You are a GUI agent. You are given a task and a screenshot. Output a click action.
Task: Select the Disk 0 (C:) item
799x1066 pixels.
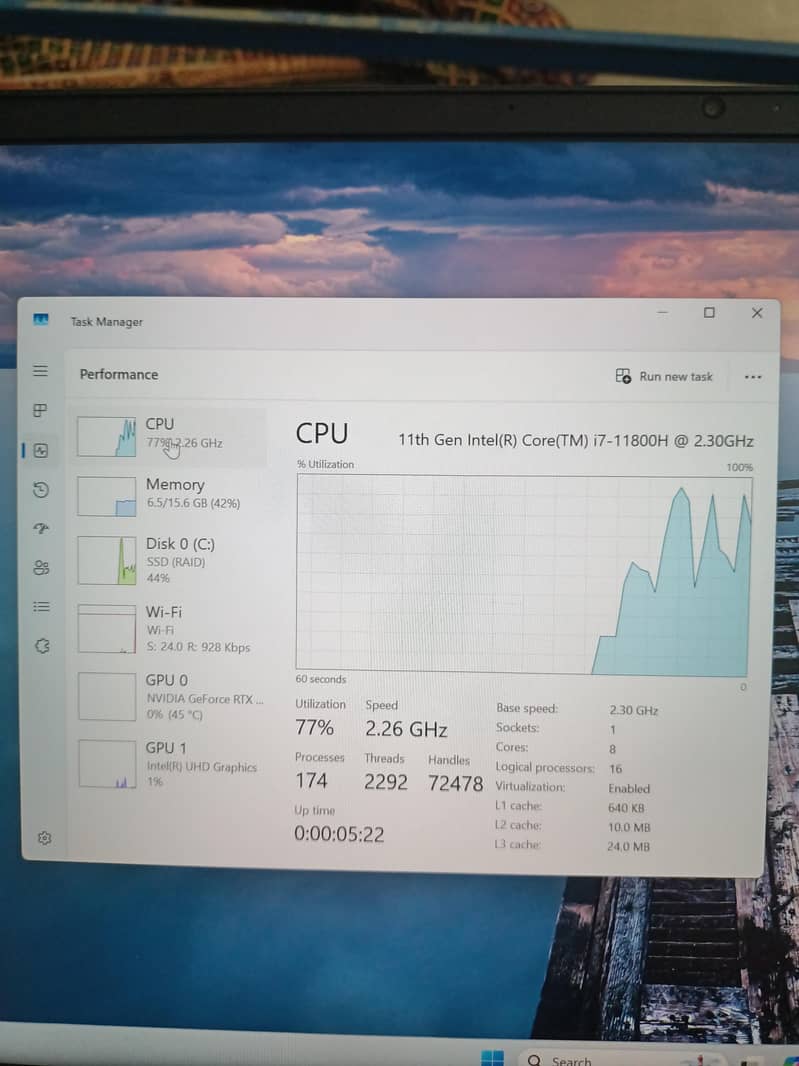pyautogui.click(x=170, y=560)
